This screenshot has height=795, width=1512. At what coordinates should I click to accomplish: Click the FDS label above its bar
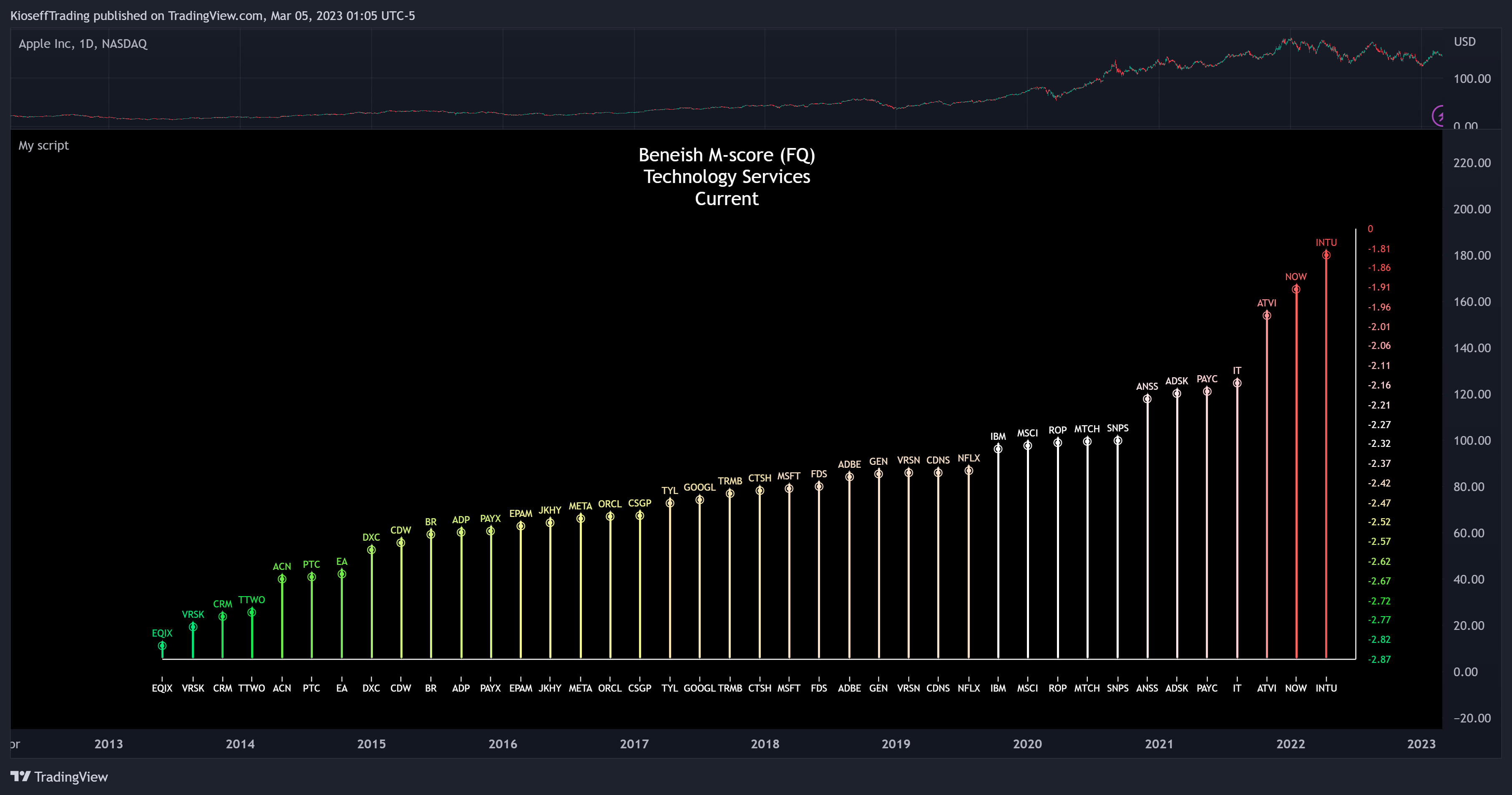point(819,474)
